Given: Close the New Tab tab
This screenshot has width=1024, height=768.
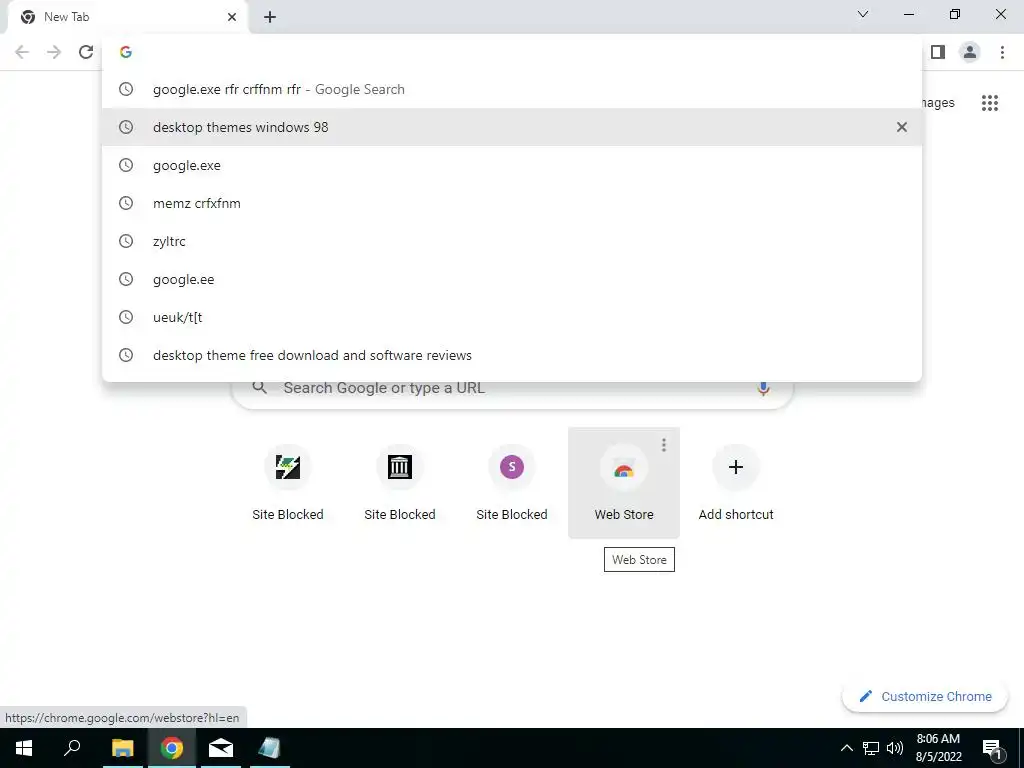Looking at the screenshot, I should tap(232, 17).
